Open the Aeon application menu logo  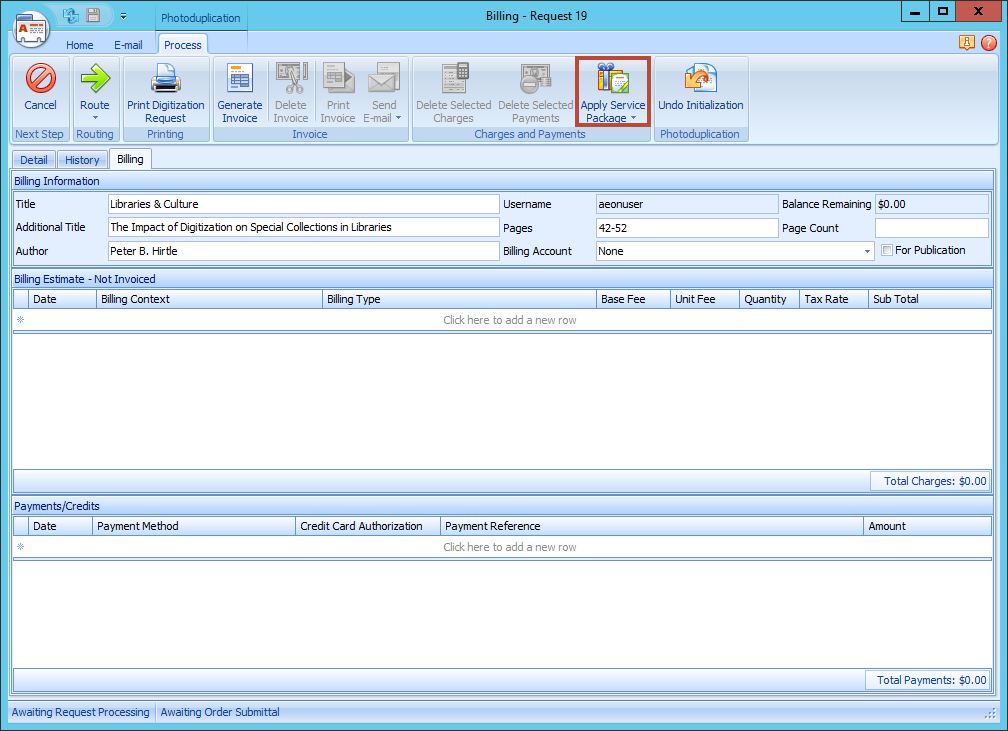30,26
